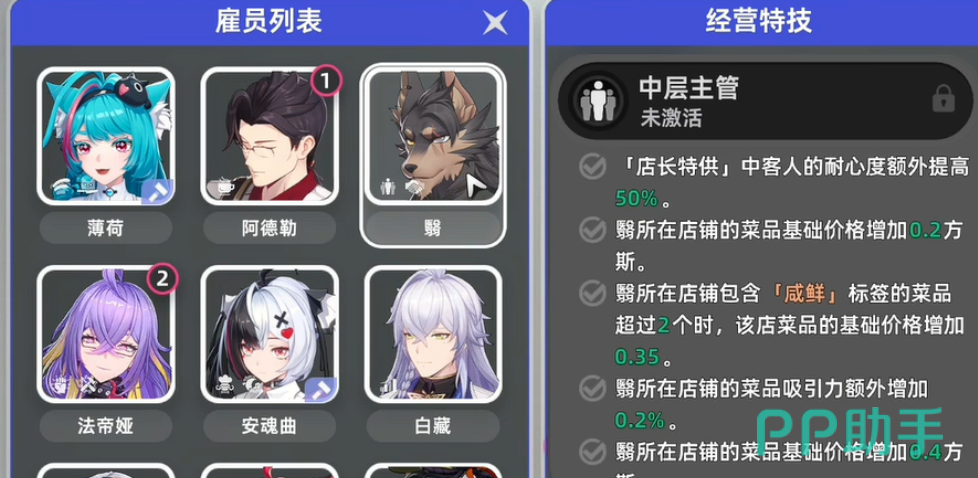
Task: Close the 雇员列表 panel with X
Action: pos(495,23)
